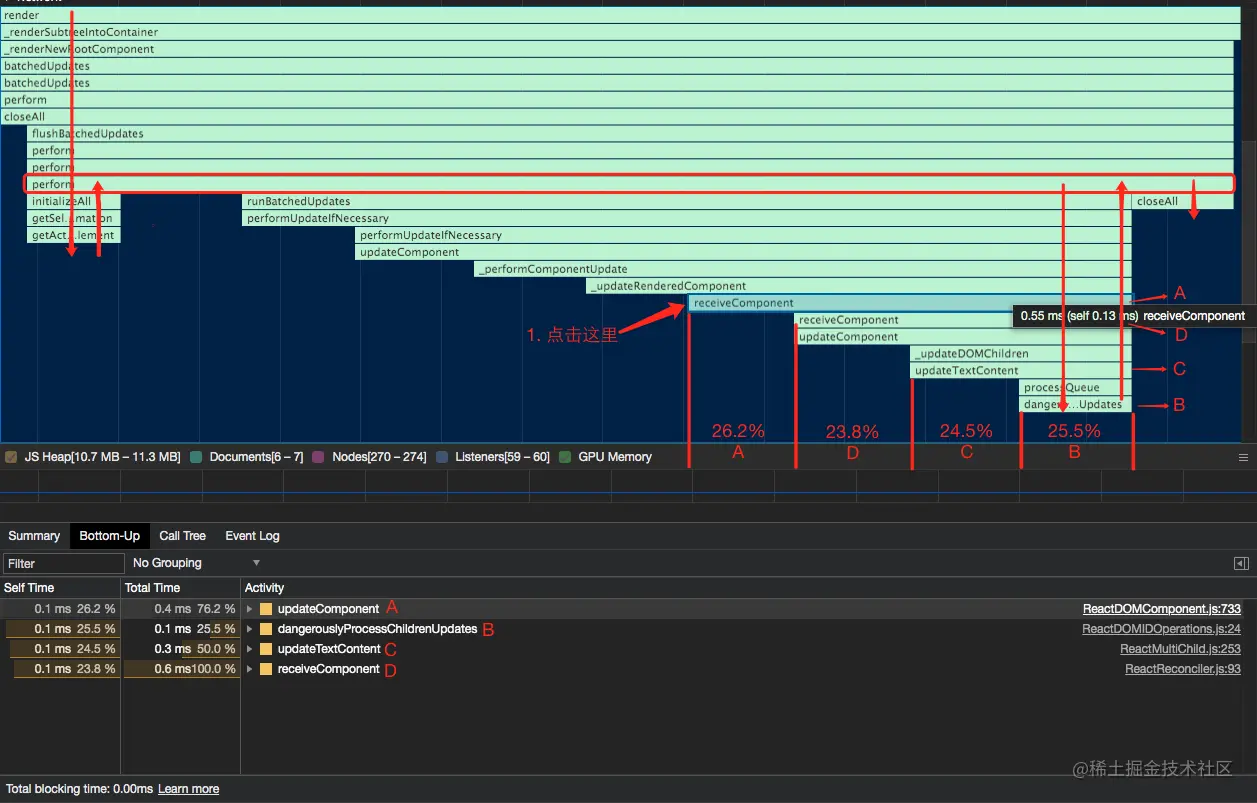Select the danger...Updates flame bar

pos(1075,405)
